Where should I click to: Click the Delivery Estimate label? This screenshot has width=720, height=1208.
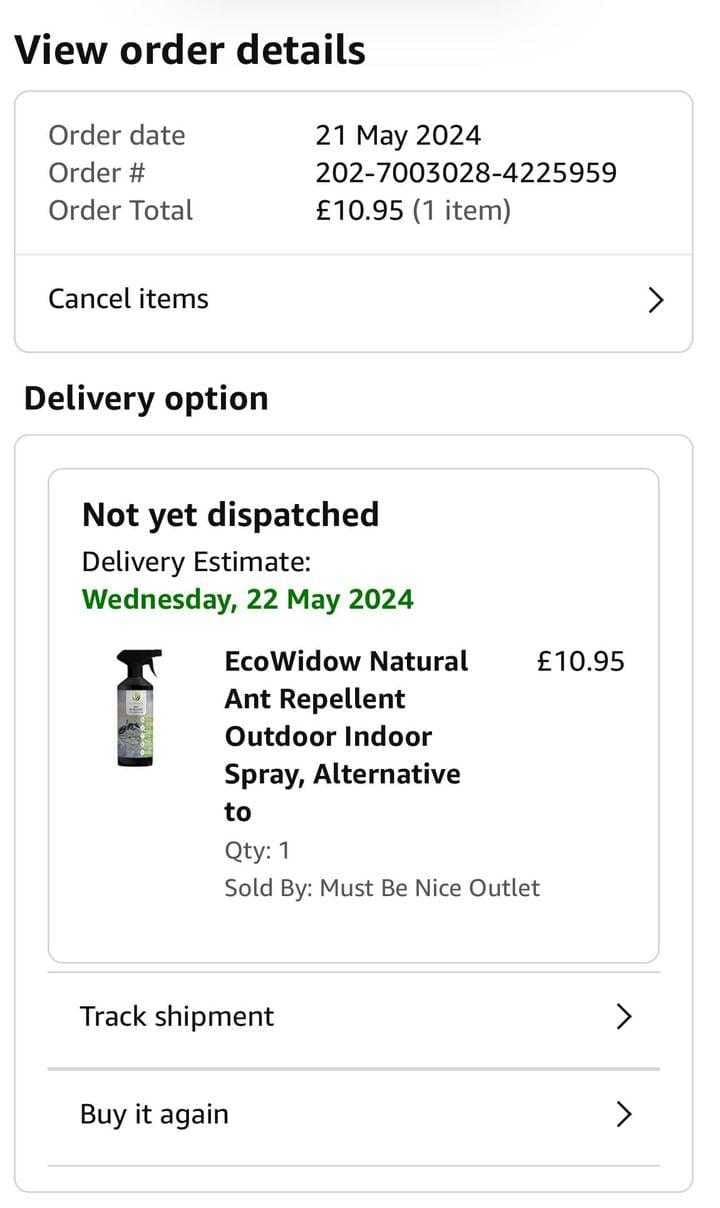point(196,562)
